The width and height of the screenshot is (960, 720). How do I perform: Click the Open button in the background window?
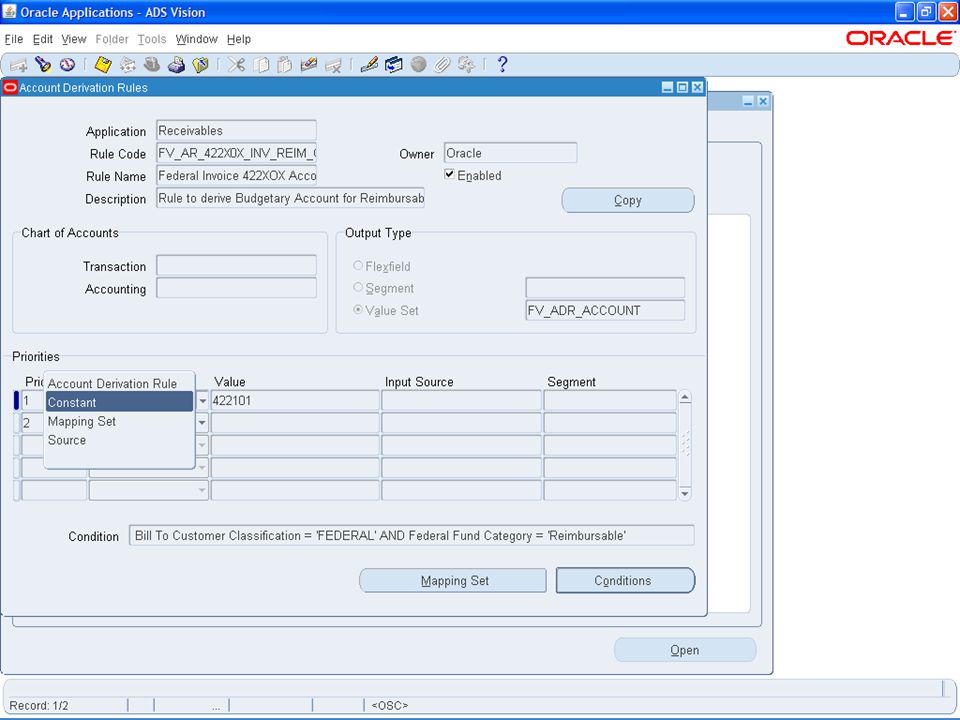[684, 650]
